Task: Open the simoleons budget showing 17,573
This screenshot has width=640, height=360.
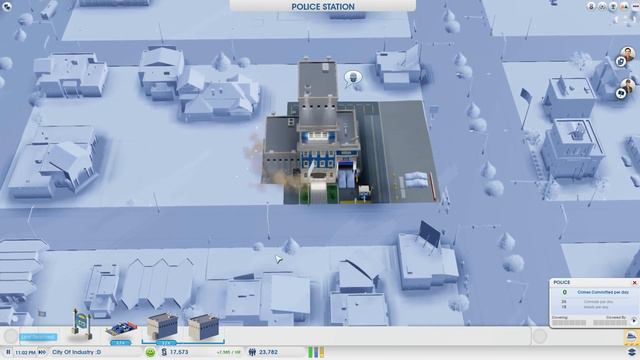Action: 176,352
